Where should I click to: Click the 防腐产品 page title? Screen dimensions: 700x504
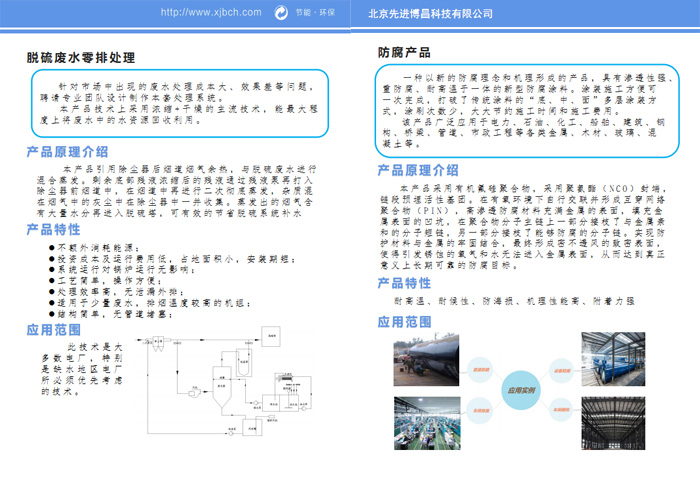point(404,52)
